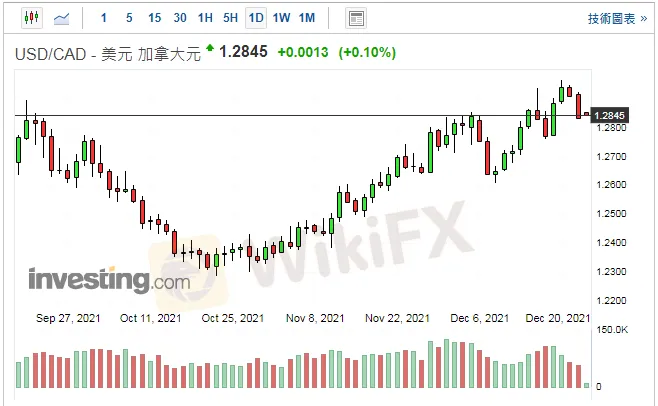The height and width of the screenshot is (406, 658).
Task: Click the investing.com logo on chart
Action: [110, 279]
